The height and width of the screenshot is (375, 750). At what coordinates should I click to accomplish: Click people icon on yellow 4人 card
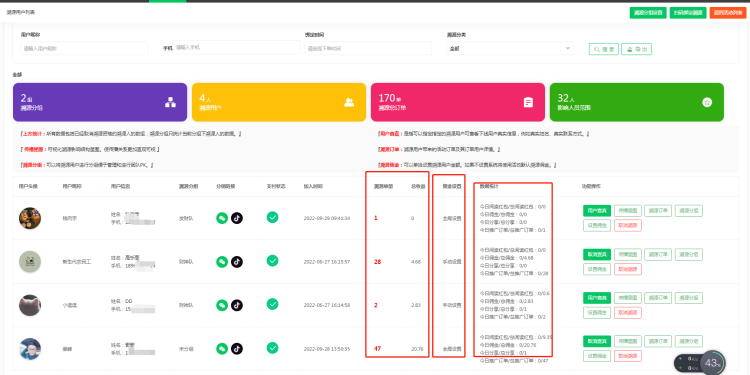[349, 102]
